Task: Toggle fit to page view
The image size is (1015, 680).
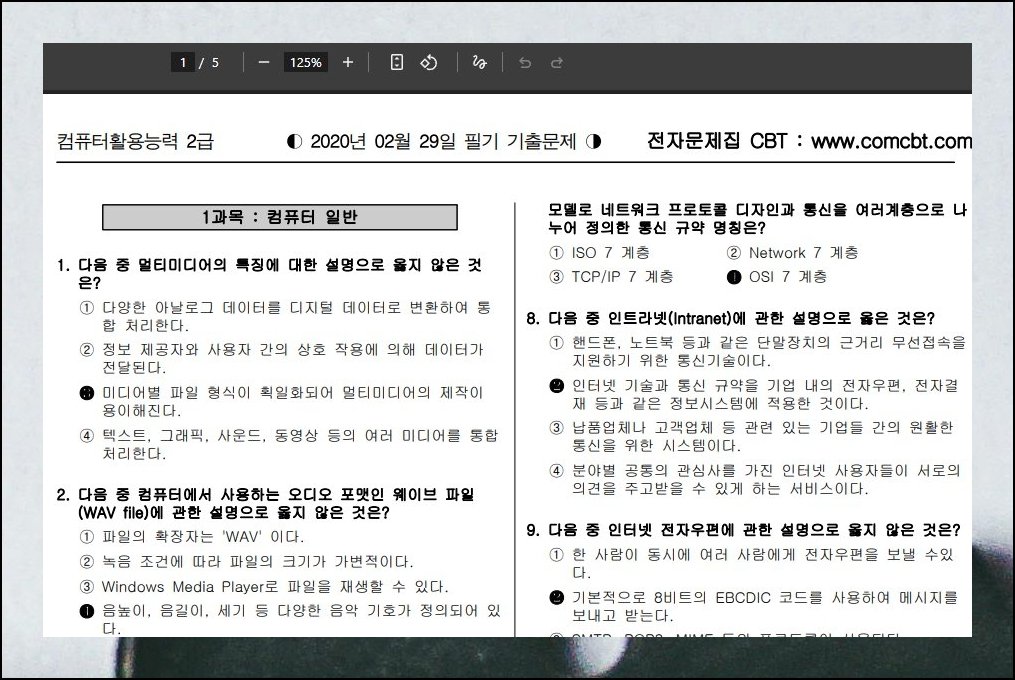Action: click(397, 62)
